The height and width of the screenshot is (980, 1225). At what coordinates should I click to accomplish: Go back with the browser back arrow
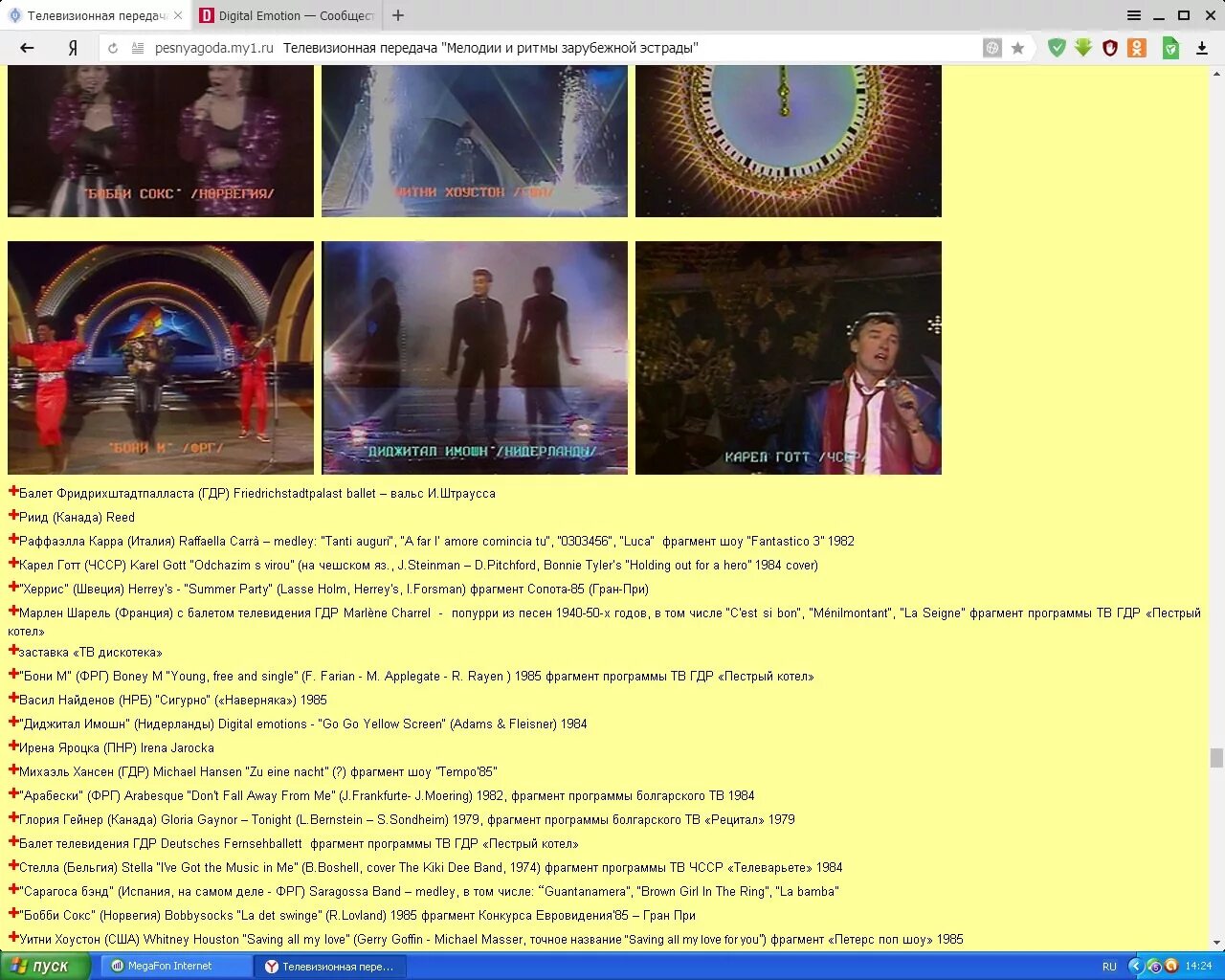point(27,48)
